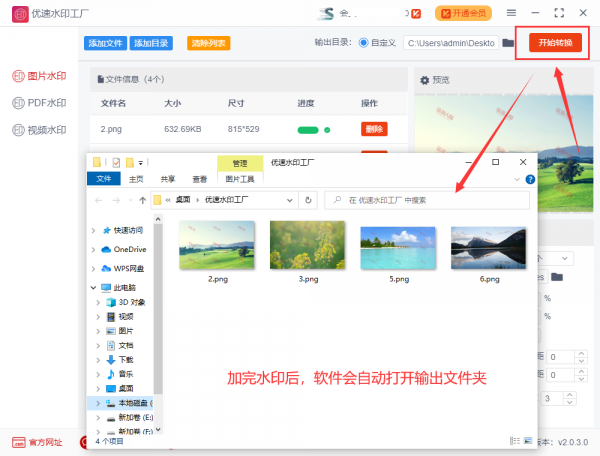The image size is (600, 456).
Task: Select the 6.png thumbnail
Action: pyautogui.click(x=488, y=248)
